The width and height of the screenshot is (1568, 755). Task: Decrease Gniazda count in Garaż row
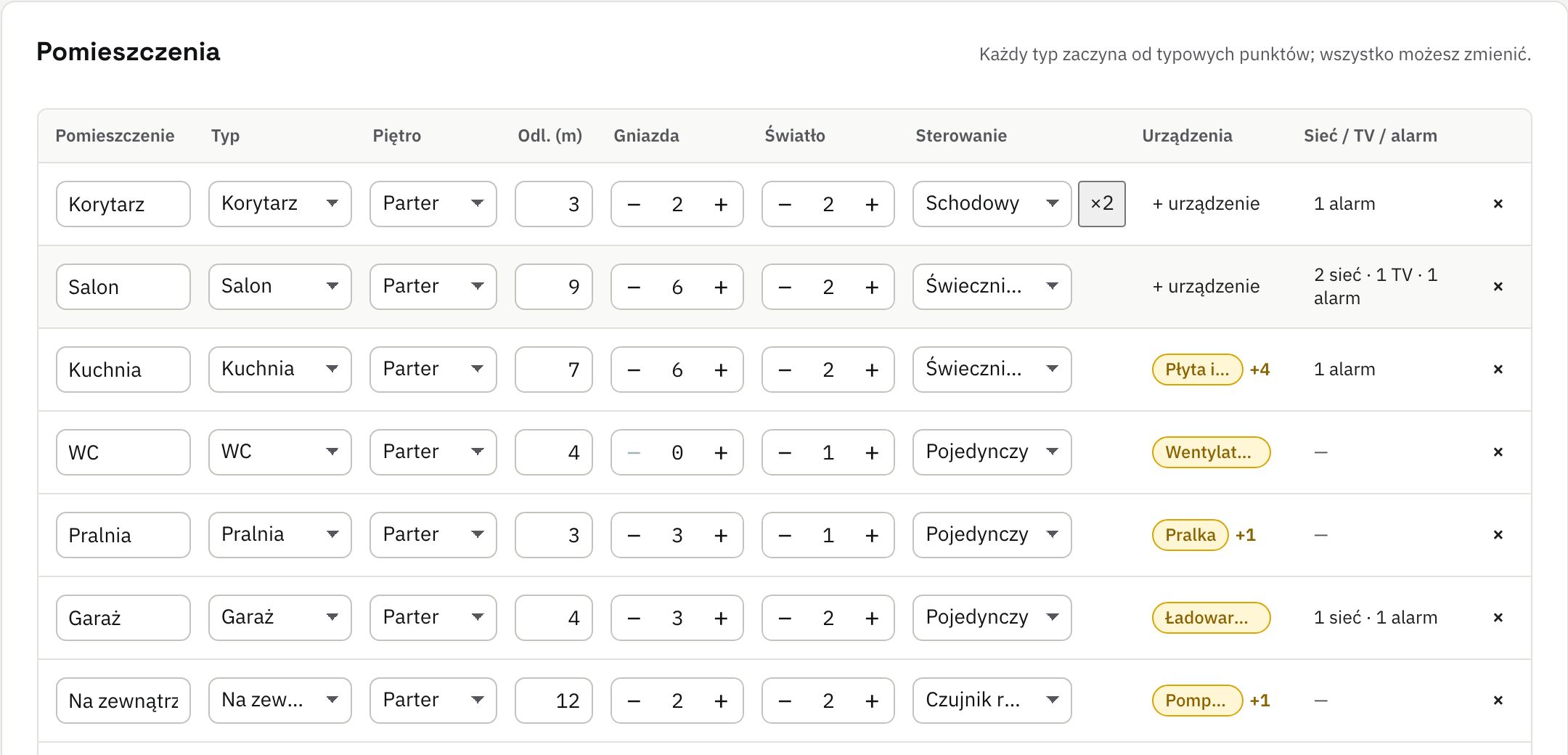[634, 619]
